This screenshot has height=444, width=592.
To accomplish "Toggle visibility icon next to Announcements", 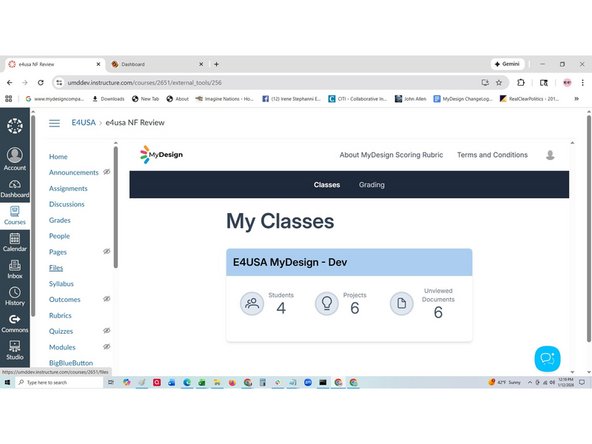I will [107, 172].
